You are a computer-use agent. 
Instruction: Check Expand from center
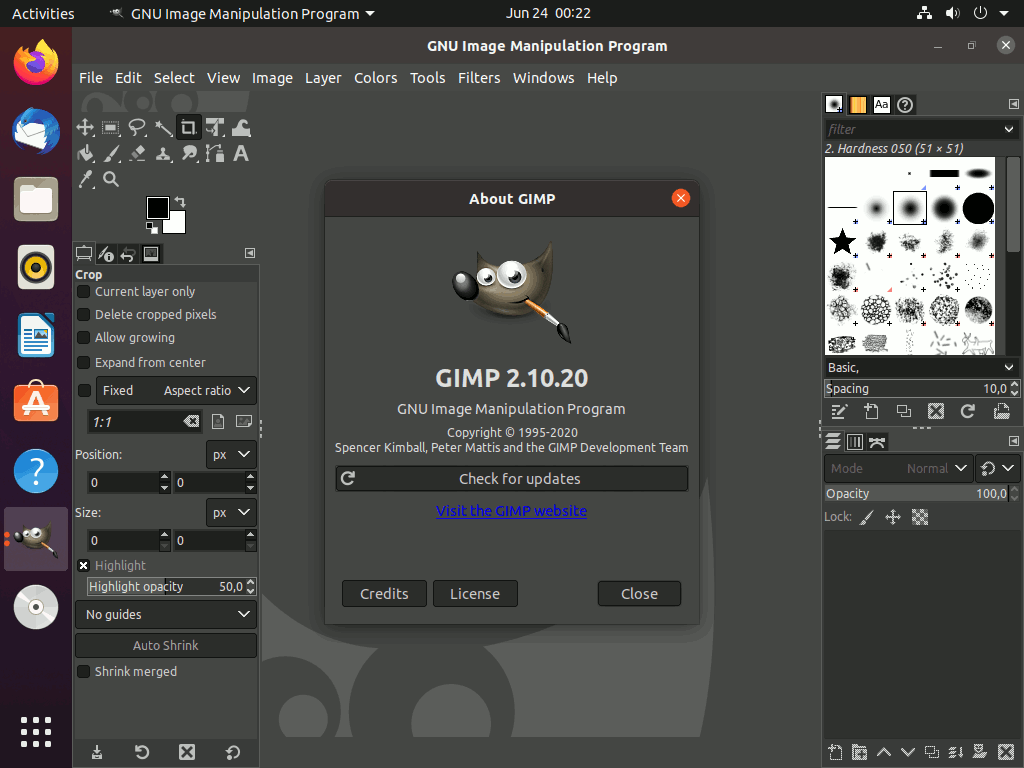tap(84, 362)
